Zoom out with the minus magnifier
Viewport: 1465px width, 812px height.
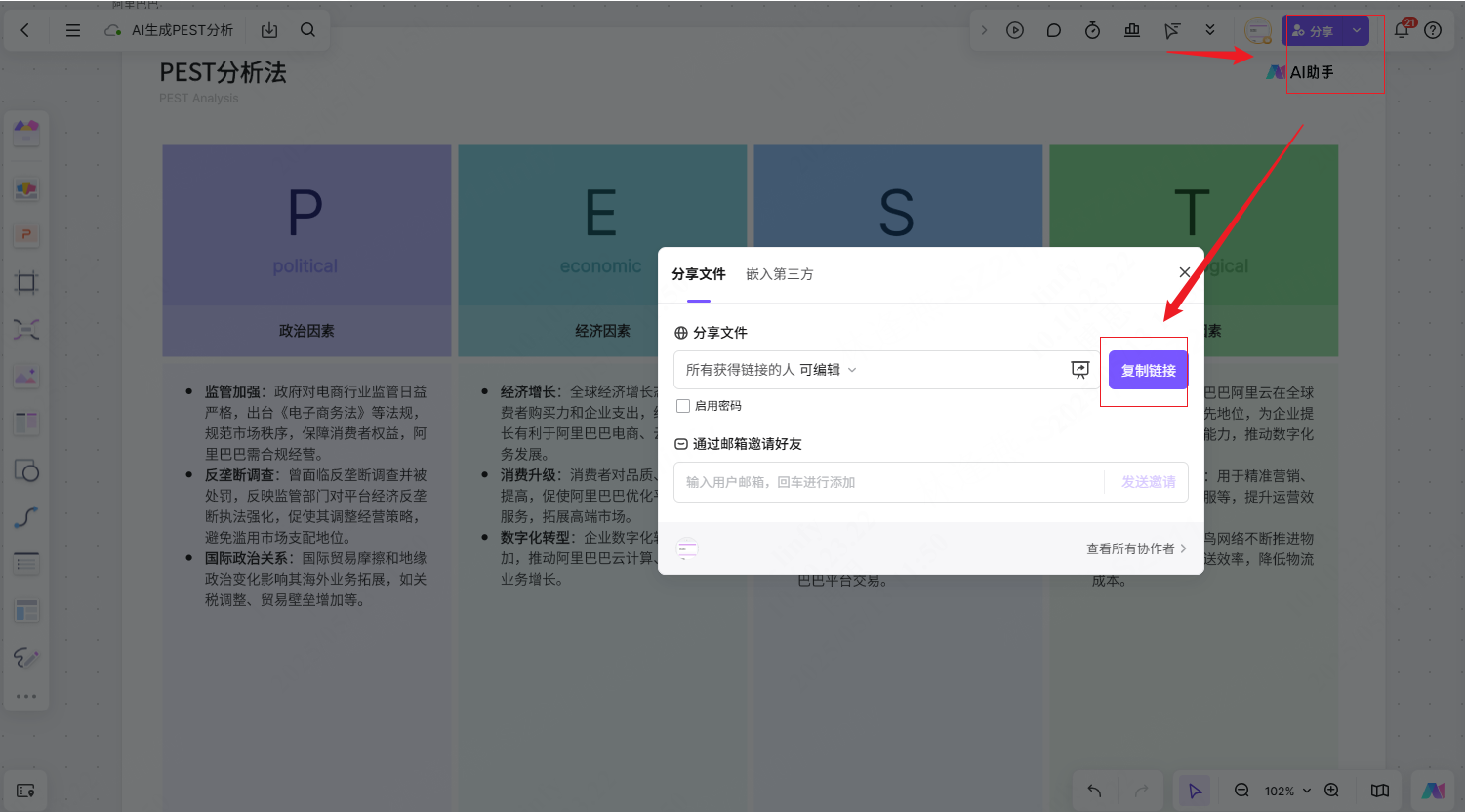(x=1241, y=791)
